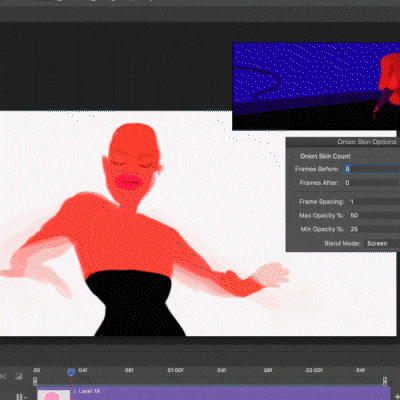This screenshot has height=400, width=400.
Task: Click the Onion Skin Options title bar
Action: click(343, 142)
